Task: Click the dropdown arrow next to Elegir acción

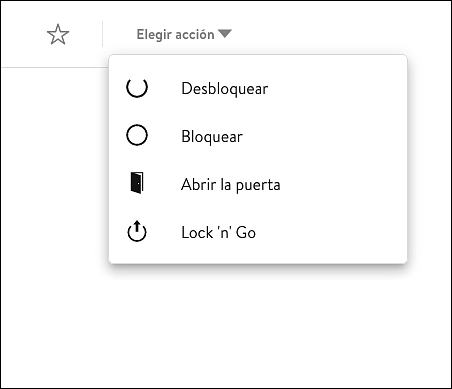Action: pyautogui.click(x=225, y=33)
